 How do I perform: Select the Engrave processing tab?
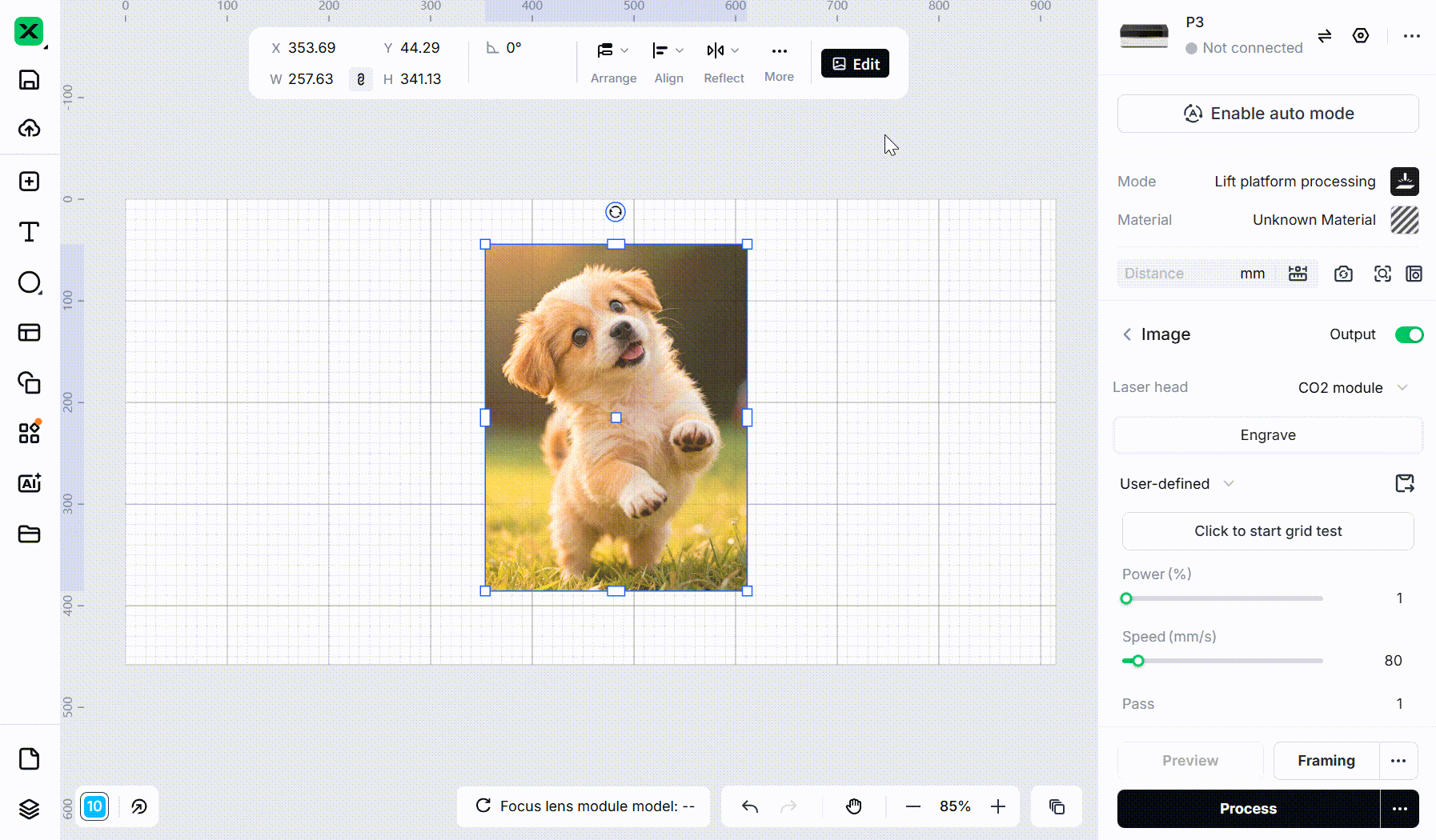point(1268,435)
